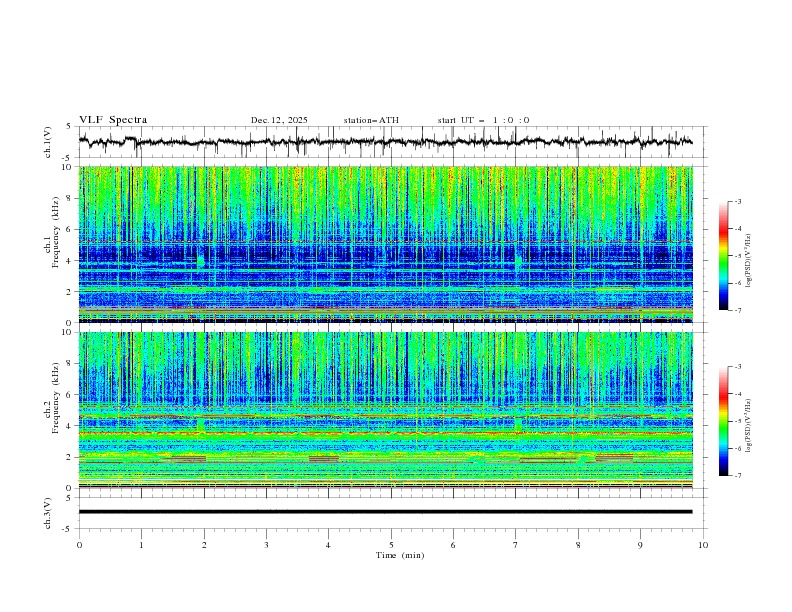This screenshot has width=792, height=612.
Task: Click inside the ch.1 spectrogram panel
Action: (x=385, y=244)
